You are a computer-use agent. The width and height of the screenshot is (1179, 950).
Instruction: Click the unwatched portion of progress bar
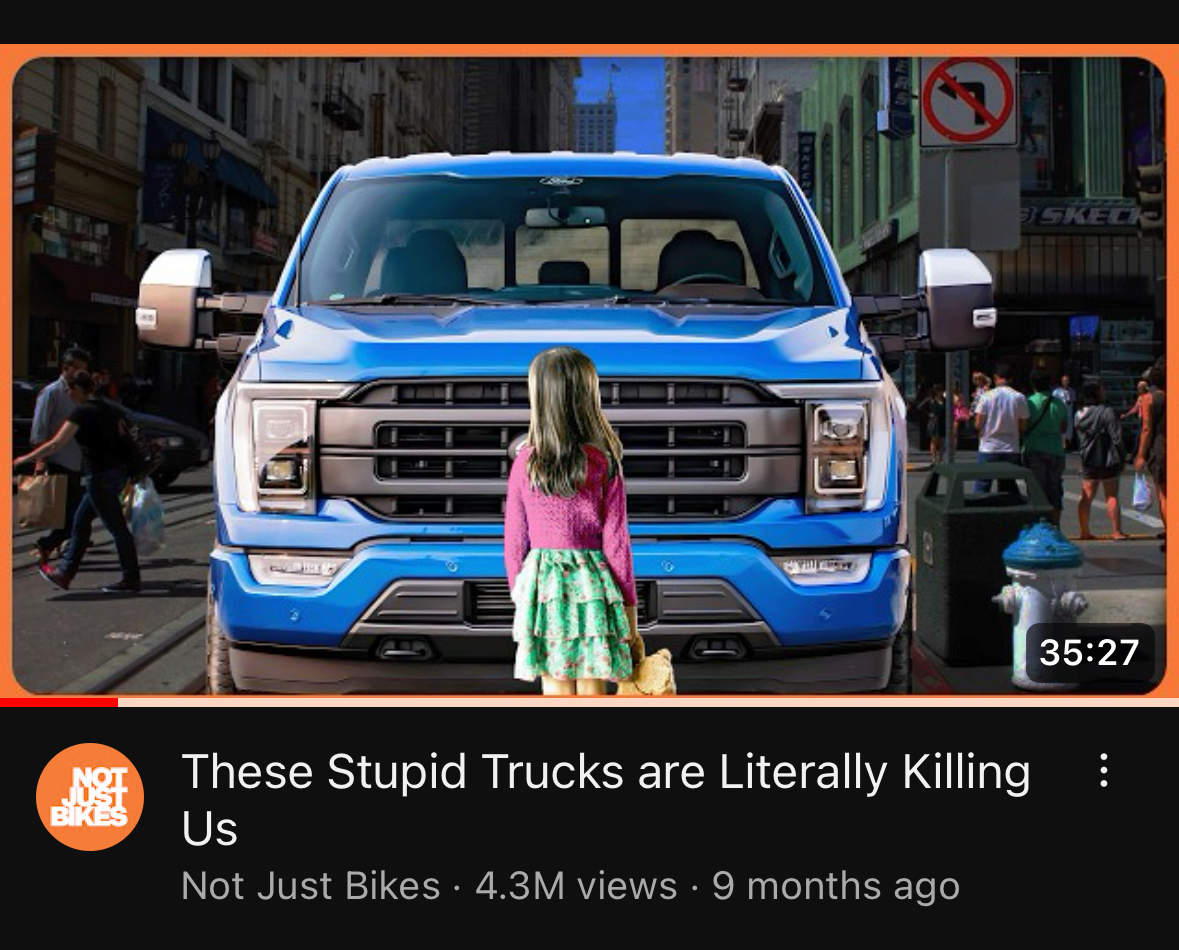(648, 703)
